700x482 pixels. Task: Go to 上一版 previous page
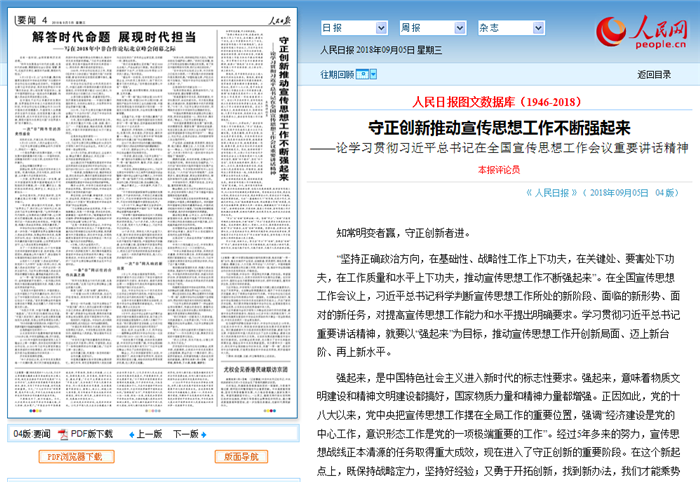pos(148,435)
